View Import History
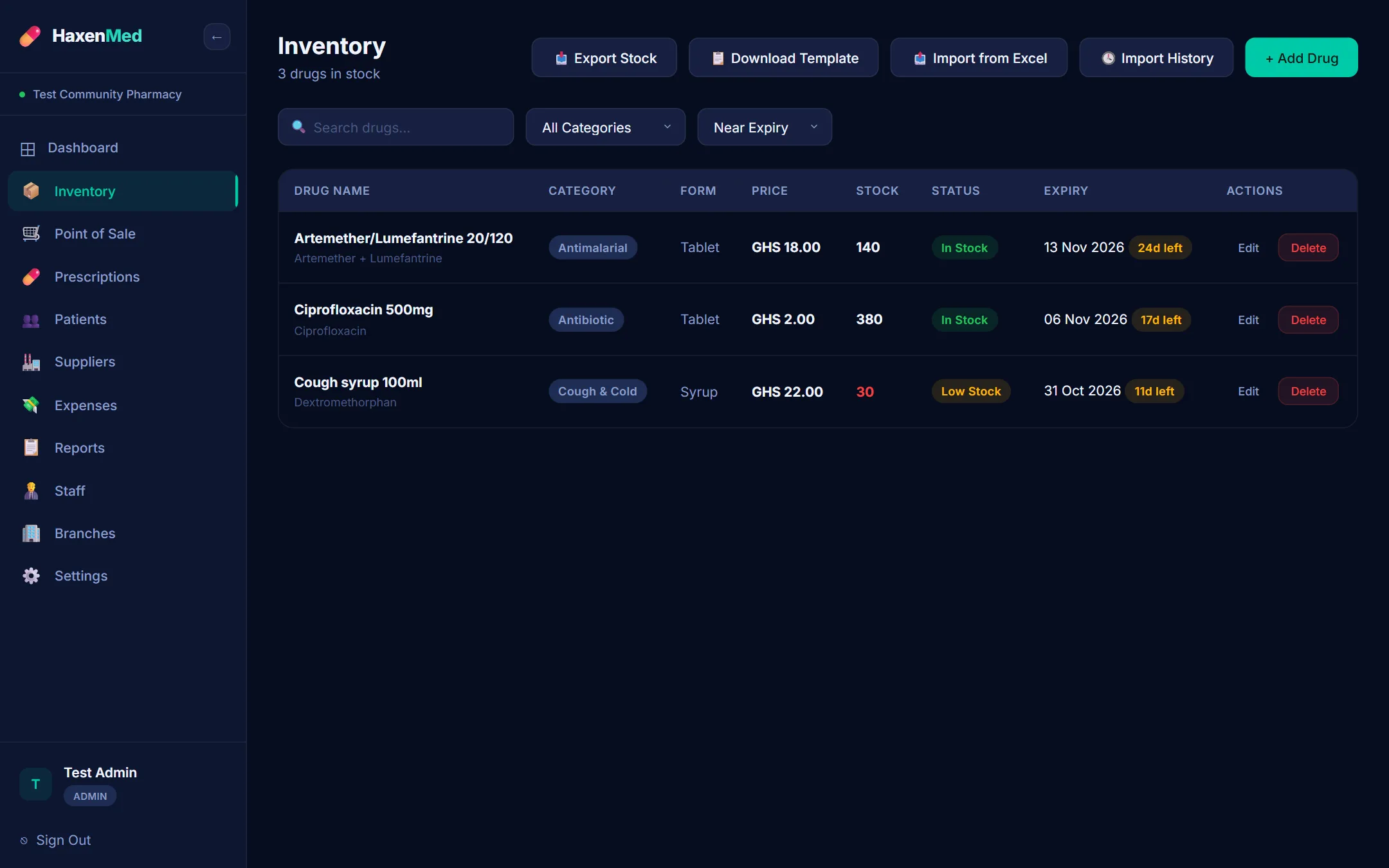The width and height of the screenshot is (1389, 868). coord(1156,58)
